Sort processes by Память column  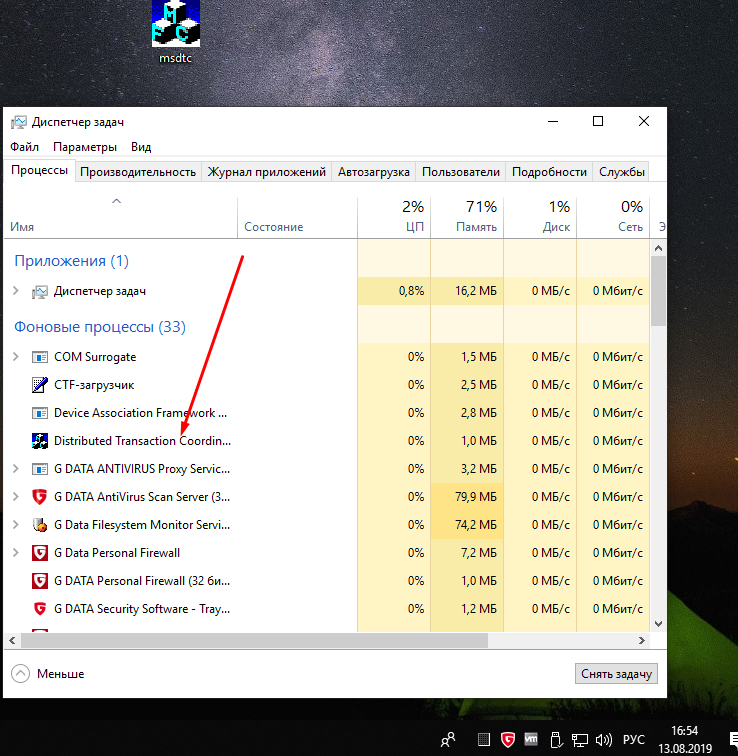[x=467, y=217]
